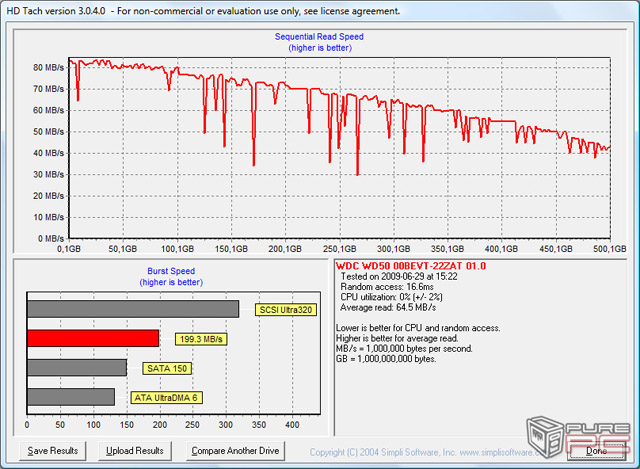Select drive name WDC WD50 00BEVT-22ZAT
The width and height of the screenshot is (640, 469).
tap(399, 266)
